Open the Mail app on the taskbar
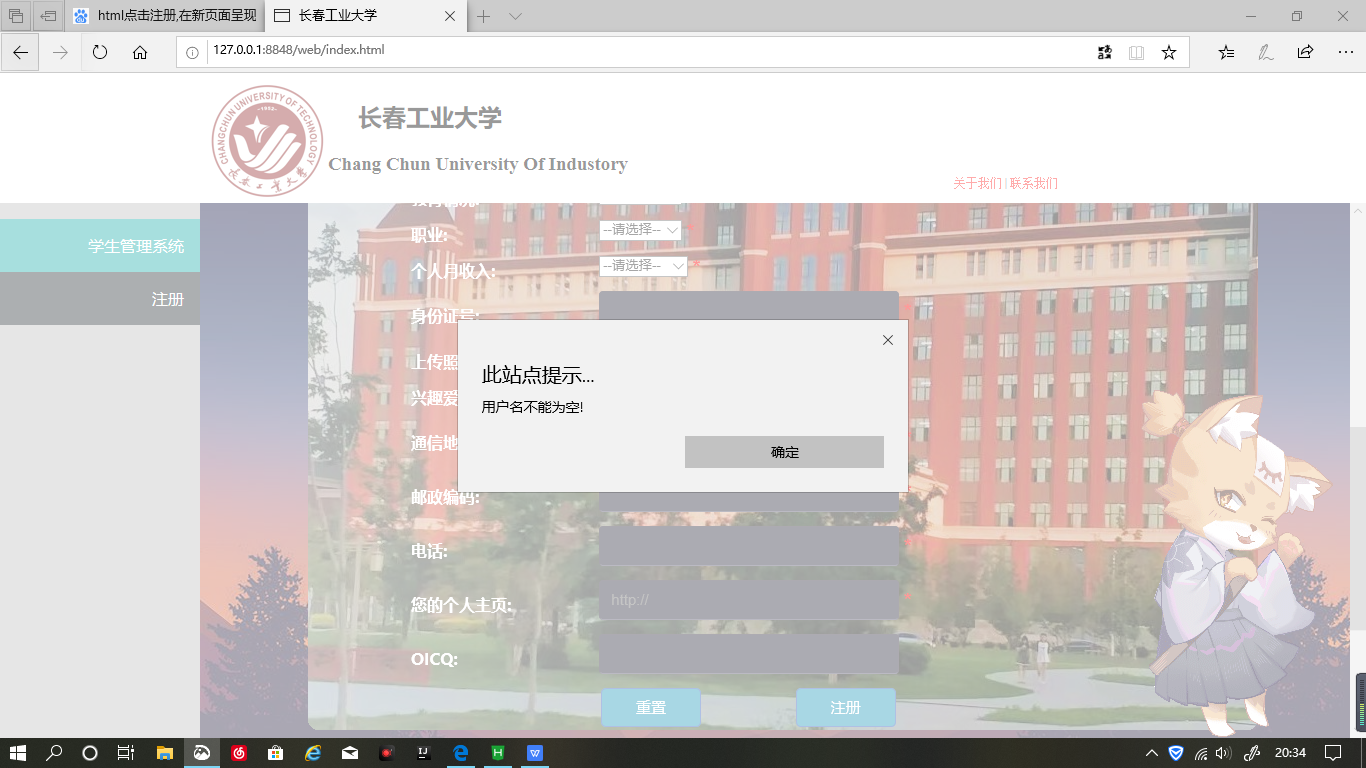Image resolution: width=1366 pixels, height=768 pixels. 350,753
